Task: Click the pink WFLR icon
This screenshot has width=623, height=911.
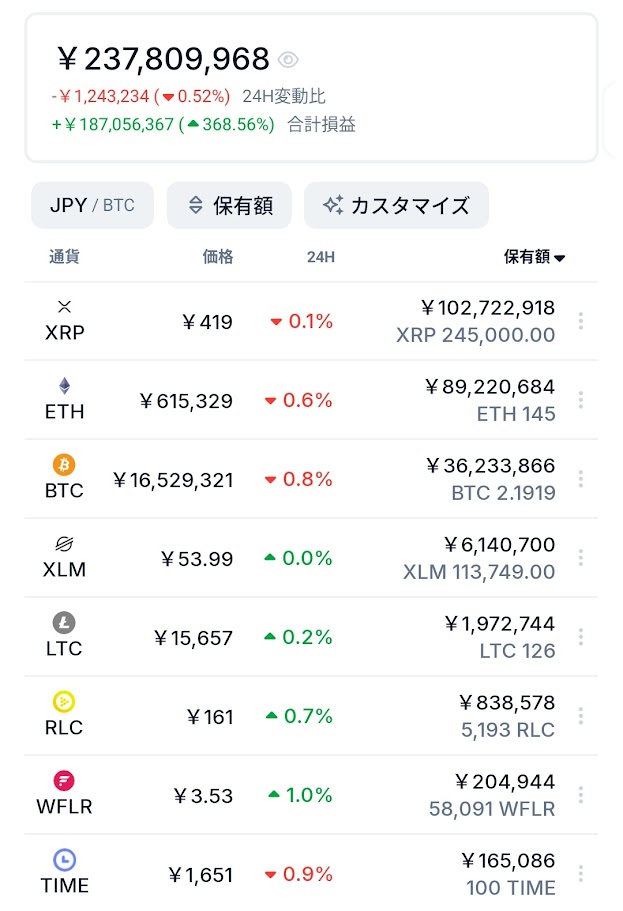Action: pos(65,781)
